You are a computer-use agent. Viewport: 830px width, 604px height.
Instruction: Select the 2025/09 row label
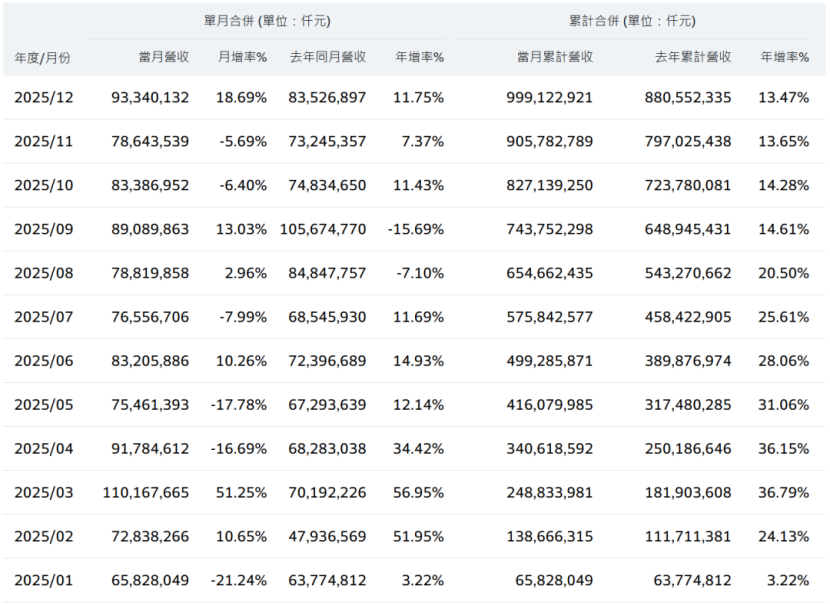click(x=44, y=230)
